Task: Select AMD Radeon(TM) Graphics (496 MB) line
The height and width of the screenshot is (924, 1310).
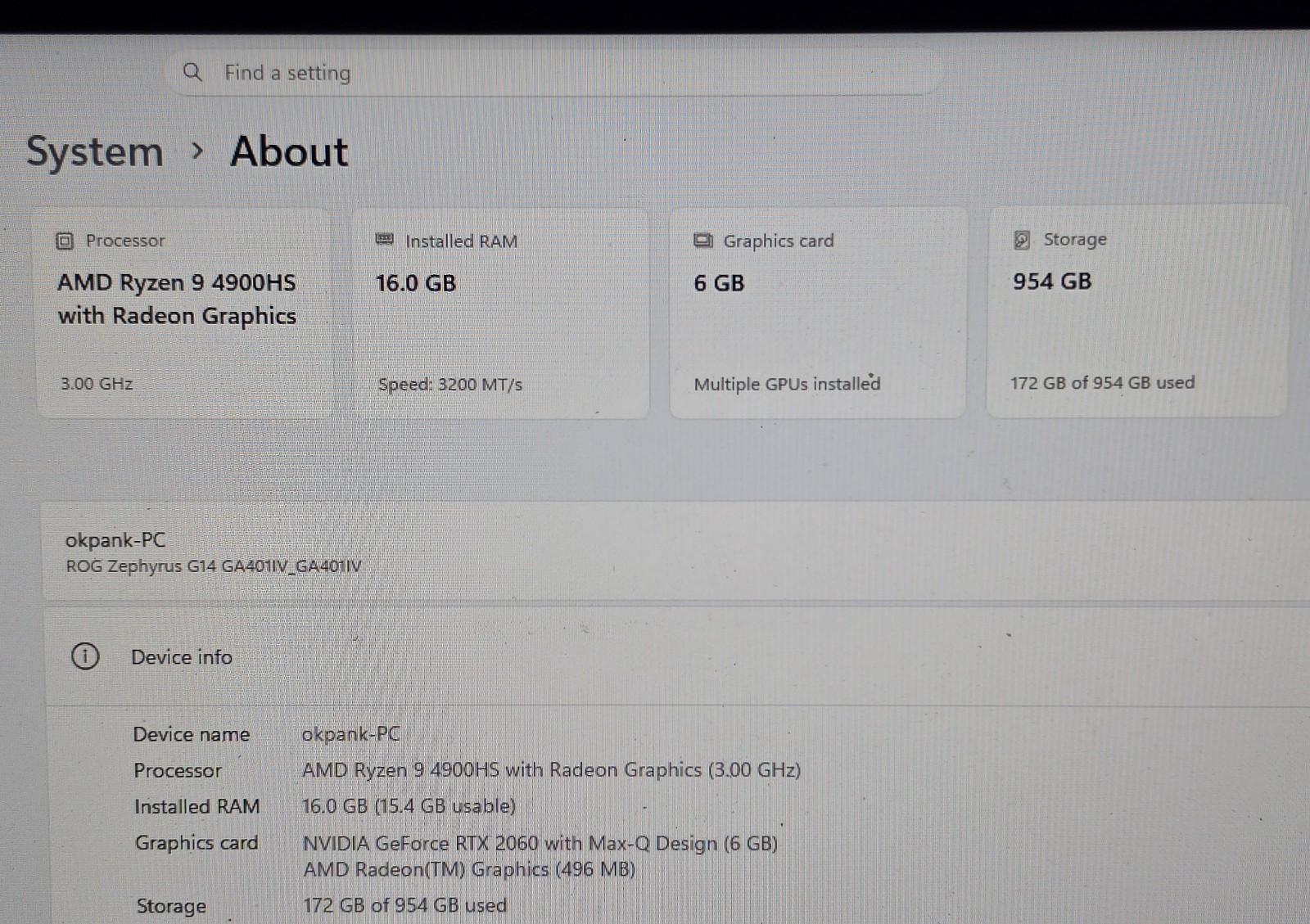Action: pyautogui.click(x=470, y=869)
